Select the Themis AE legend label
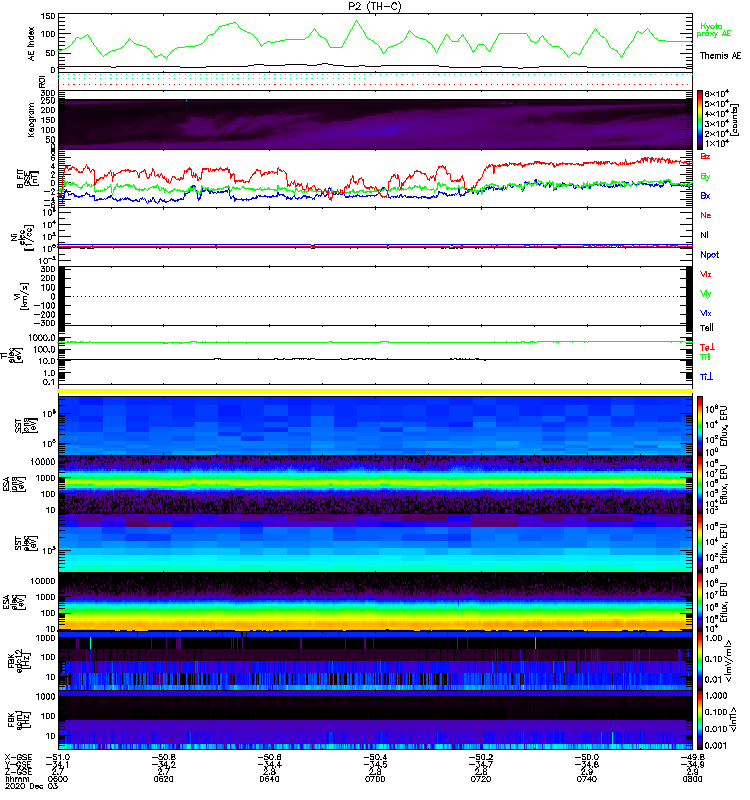This screenshot has width=750, height=800. point(720,56)
